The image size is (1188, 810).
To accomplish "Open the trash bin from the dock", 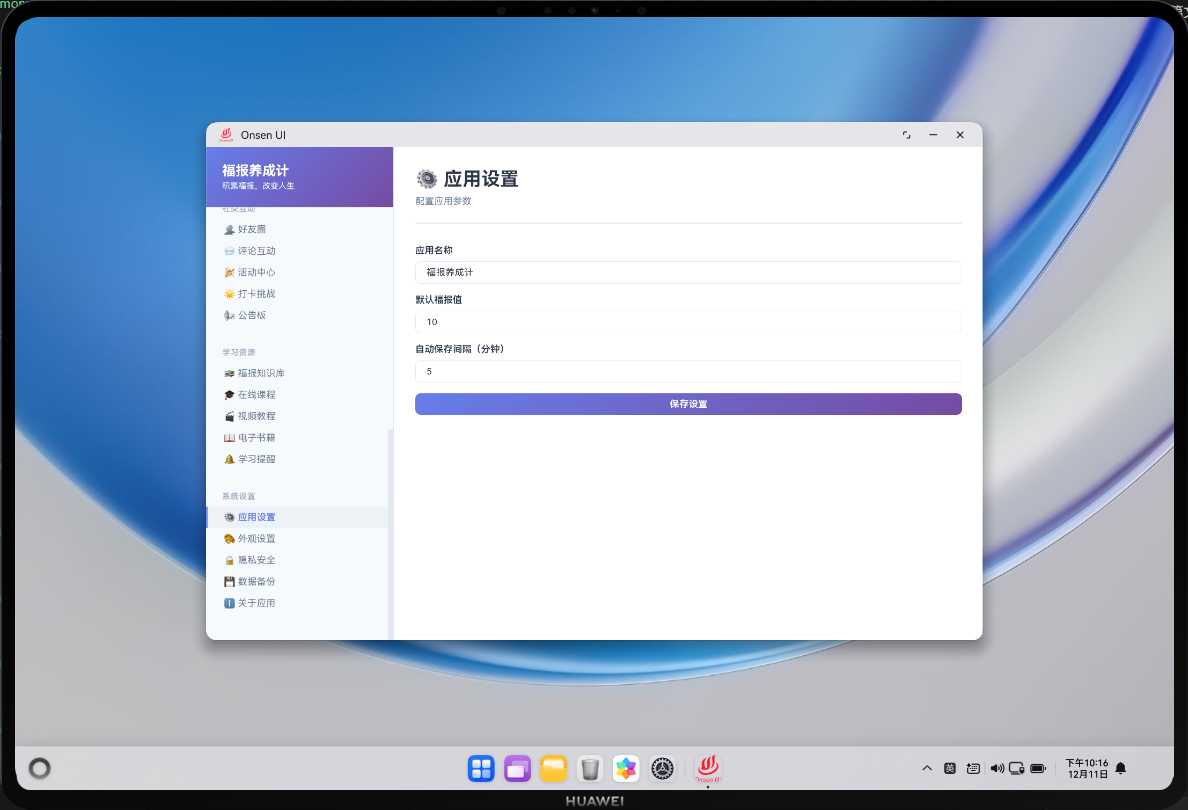I will click(x=590, y=768).
